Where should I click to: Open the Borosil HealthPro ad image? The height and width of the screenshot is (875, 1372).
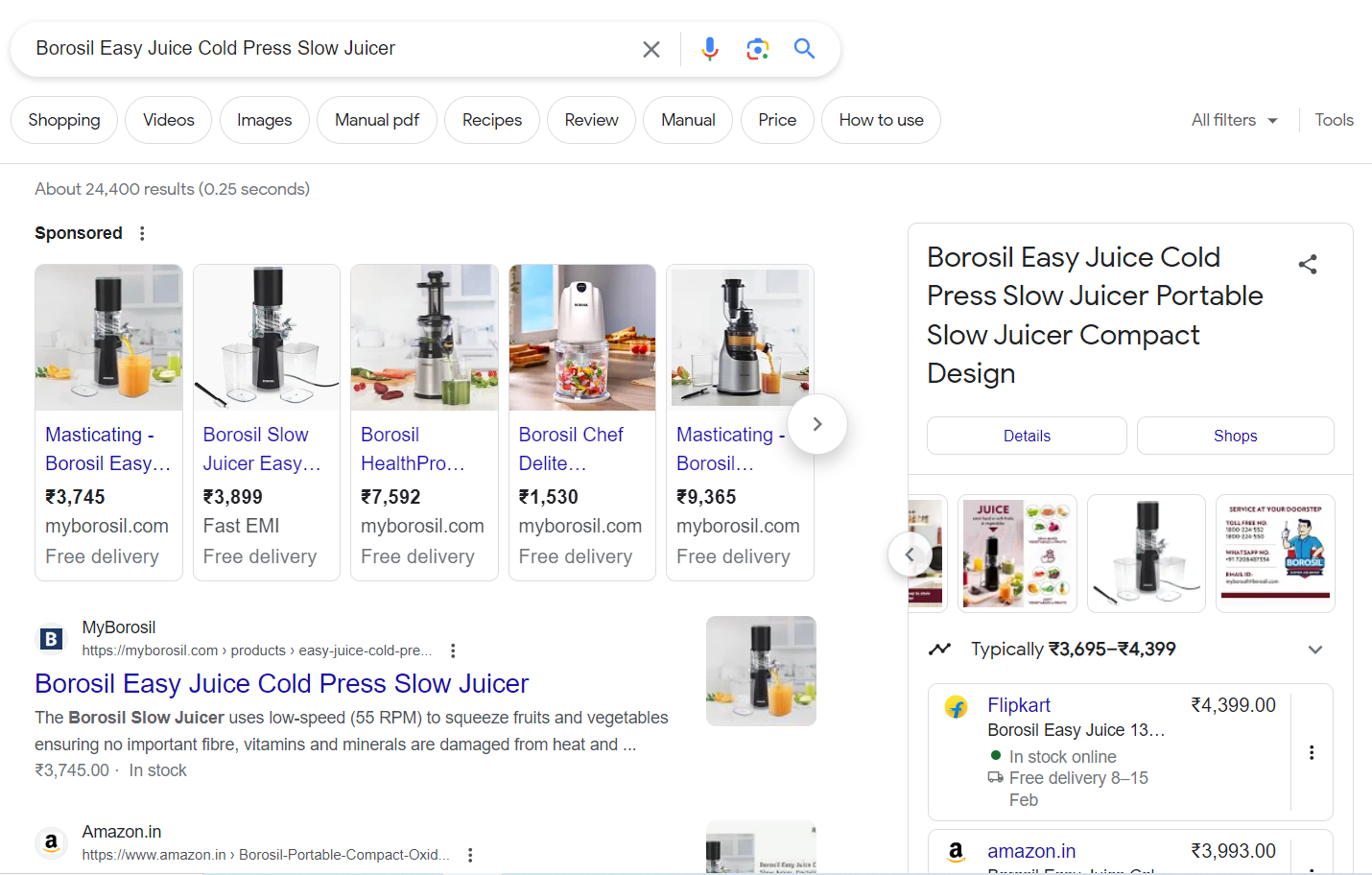[424, 338]
